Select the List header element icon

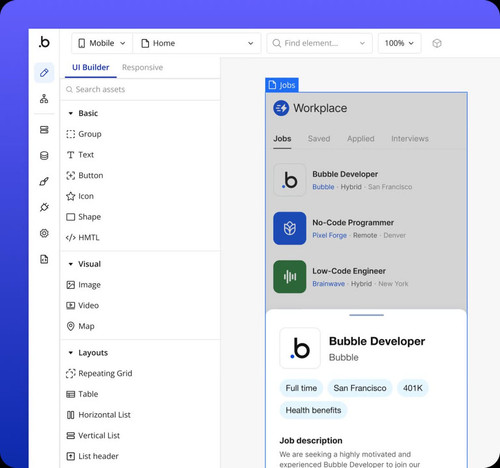(70, 456)
